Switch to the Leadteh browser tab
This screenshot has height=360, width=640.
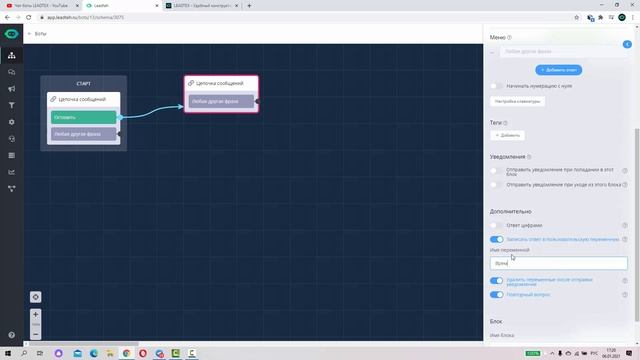(121, 6)
